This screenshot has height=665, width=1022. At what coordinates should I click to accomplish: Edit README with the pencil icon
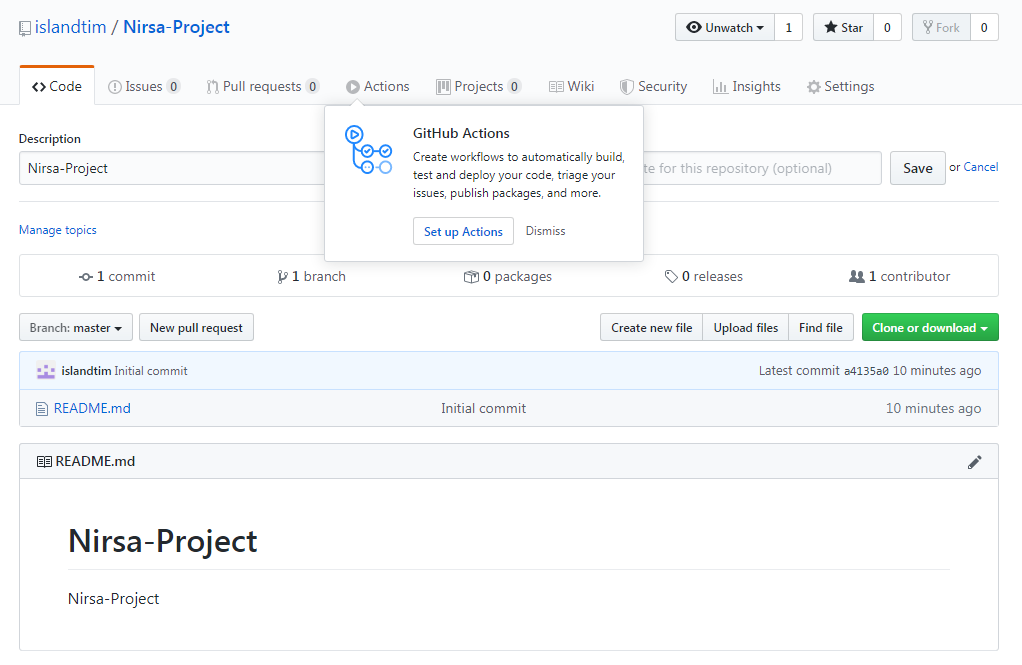(974, 462)
